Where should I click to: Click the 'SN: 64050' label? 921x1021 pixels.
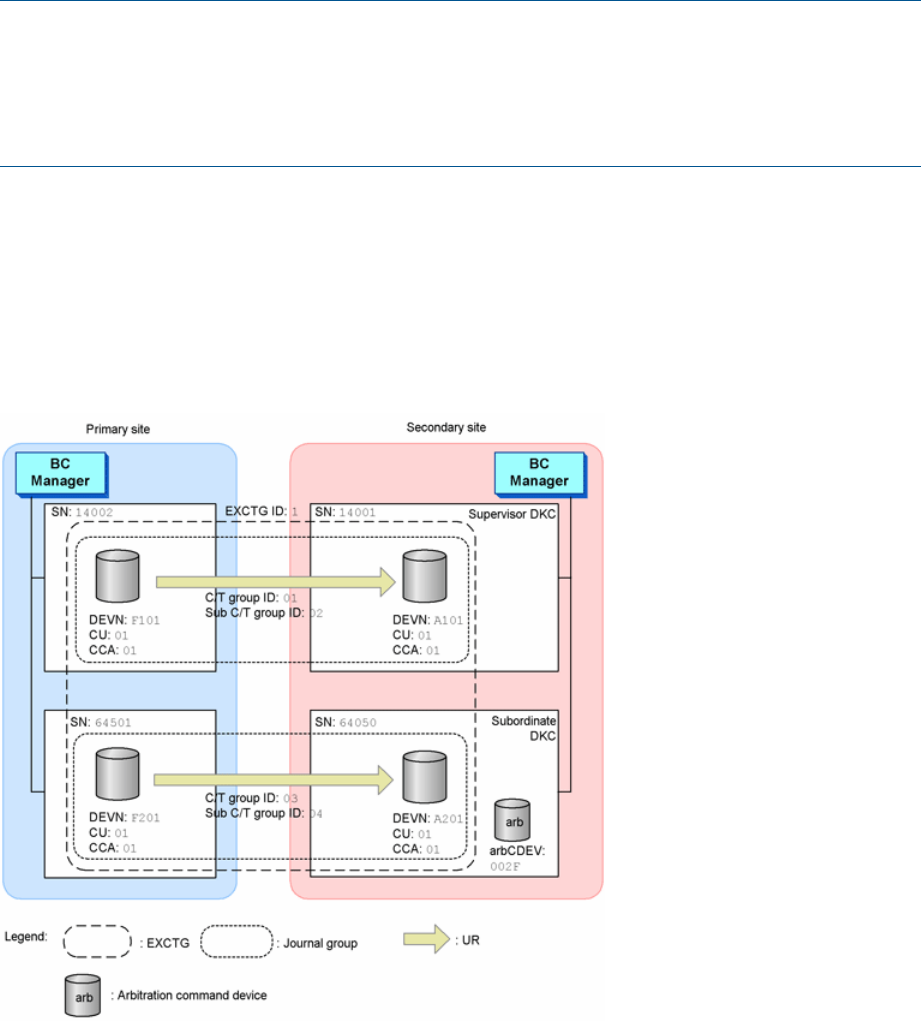click(x=345, y=722)
